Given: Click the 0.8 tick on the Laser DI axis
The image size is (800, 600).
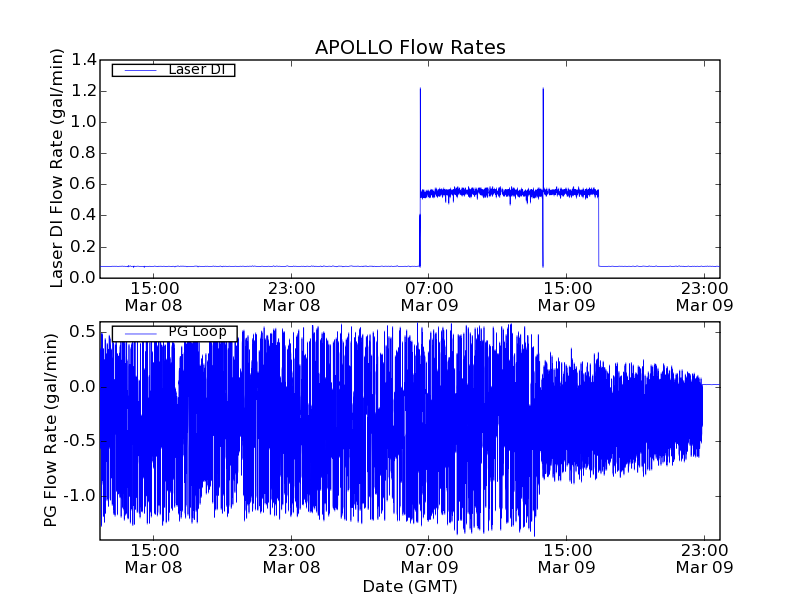Looking at the screenshot, I should click(83, 153).
